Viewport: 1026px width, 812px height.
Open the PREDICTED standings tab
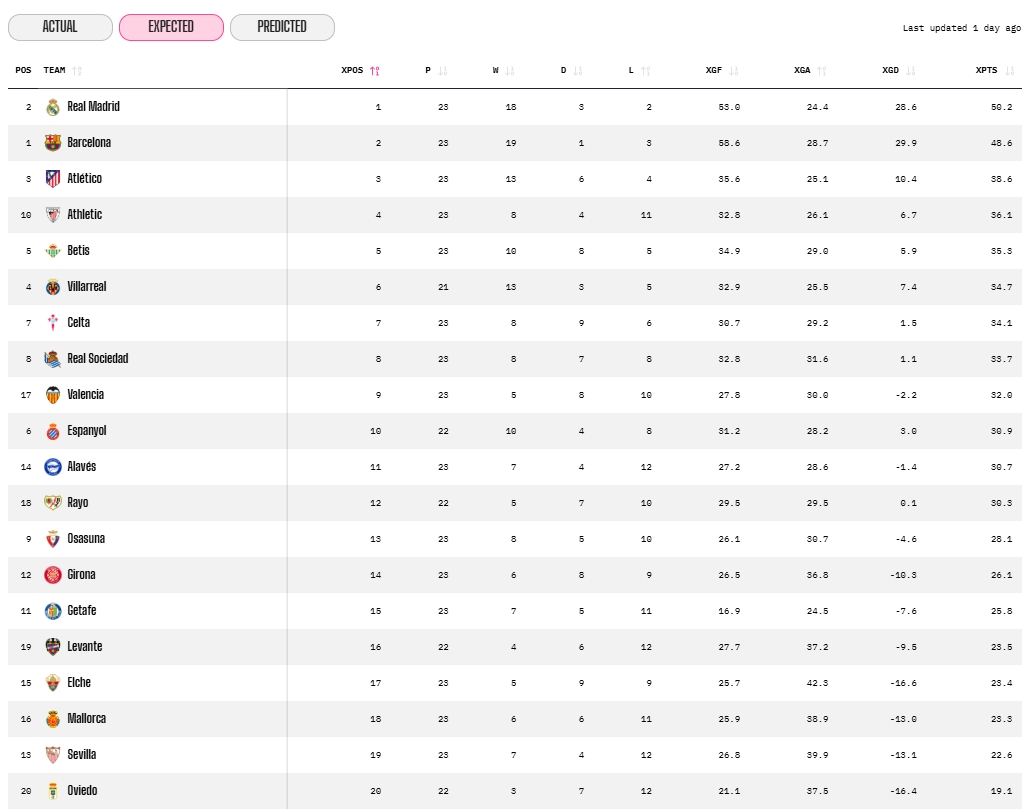(x=282, y=27)
